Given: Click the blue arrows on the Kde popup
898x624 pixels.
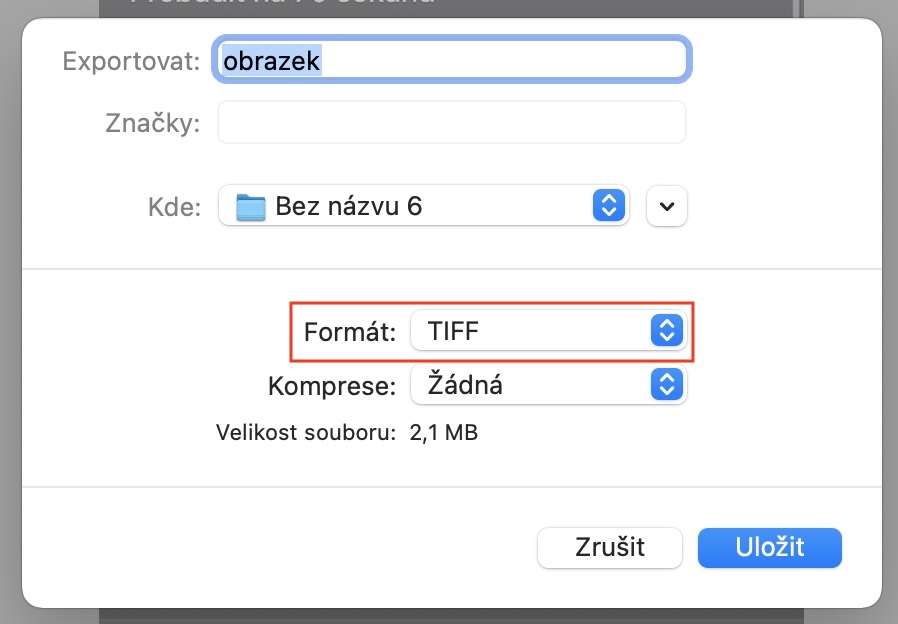Looking at the screenshot, I should coord(608,207).
